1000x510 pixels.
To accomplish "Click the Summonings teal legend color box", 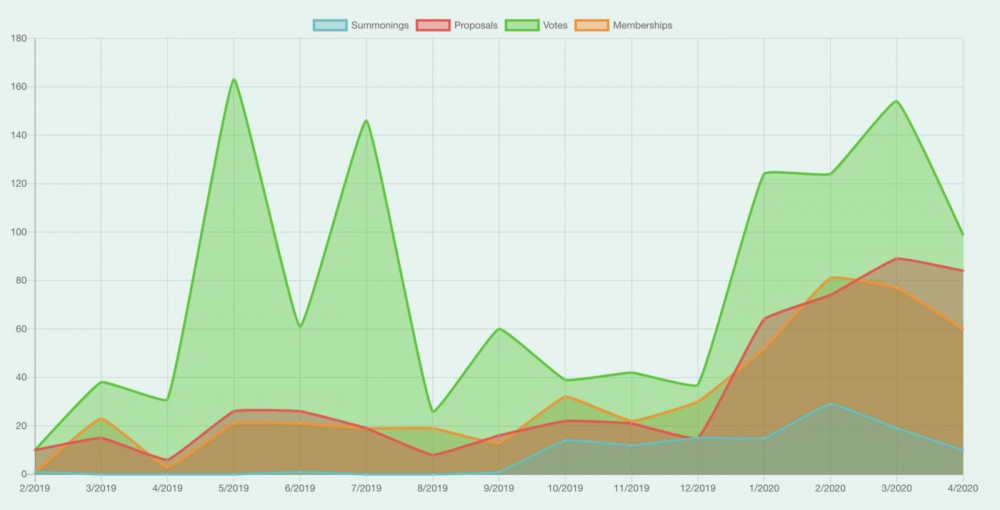I will click(x=330, y=25).
